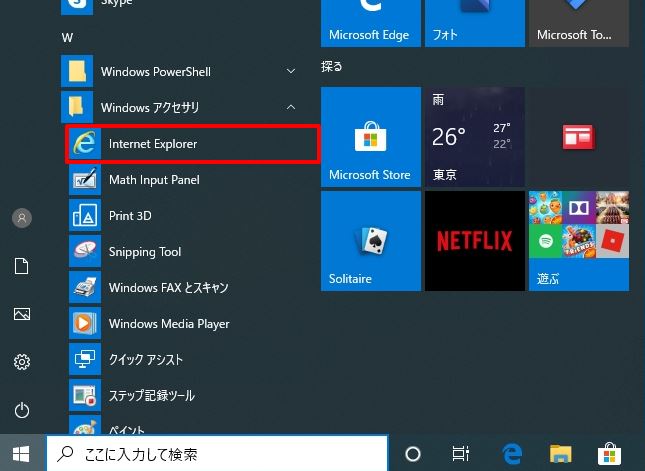Screen dimensions: 645x471
Task: Click the ペイント palette icon
Action: coord(85,425)
